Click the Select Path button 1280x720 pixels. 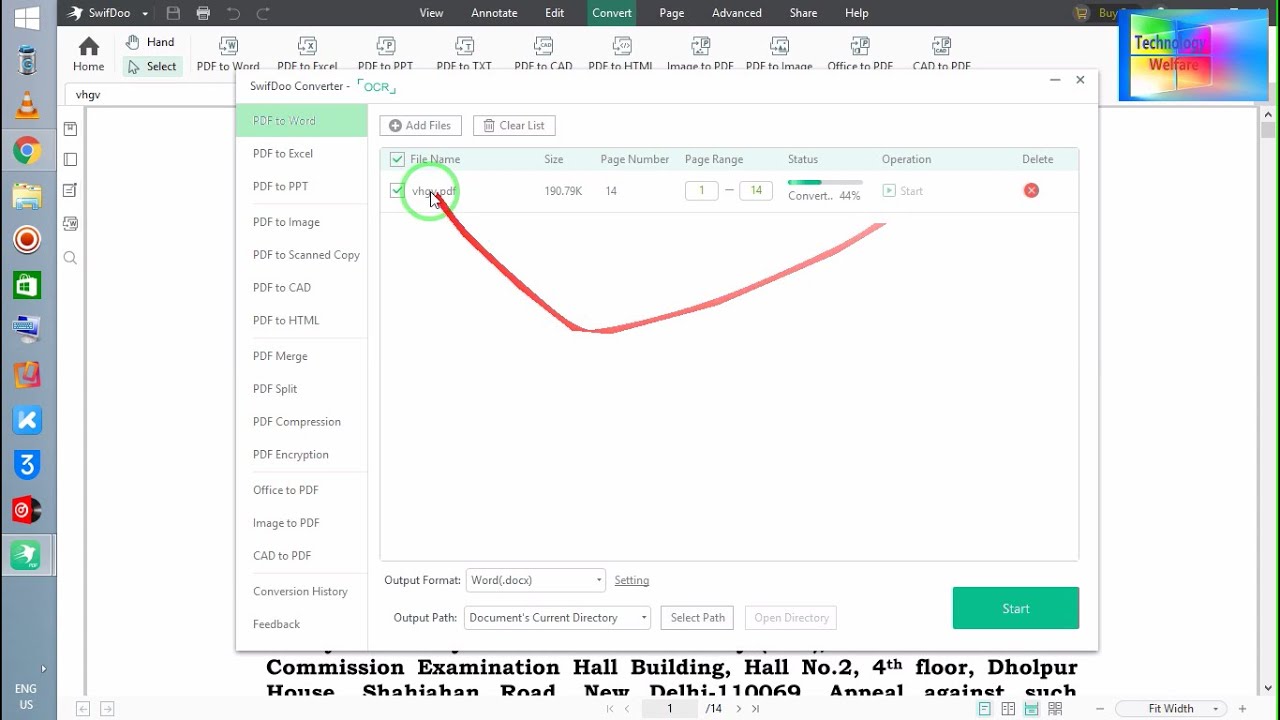pos(698,618)
